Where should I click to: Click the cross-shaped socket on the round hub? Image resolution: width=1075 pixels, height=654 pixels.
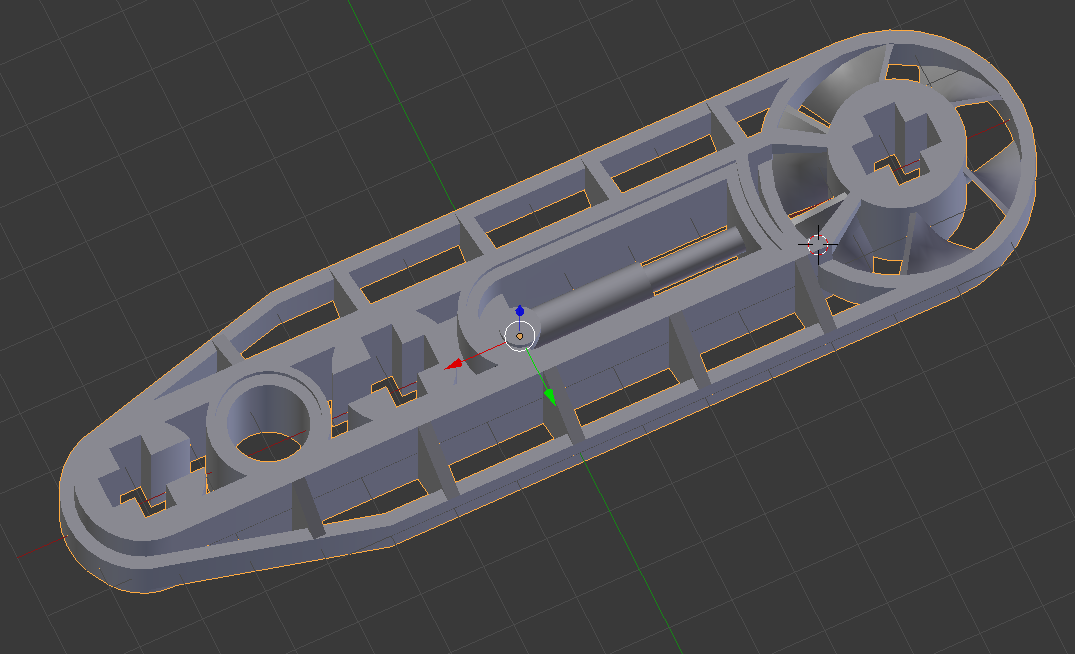click(x=894, y=146)
